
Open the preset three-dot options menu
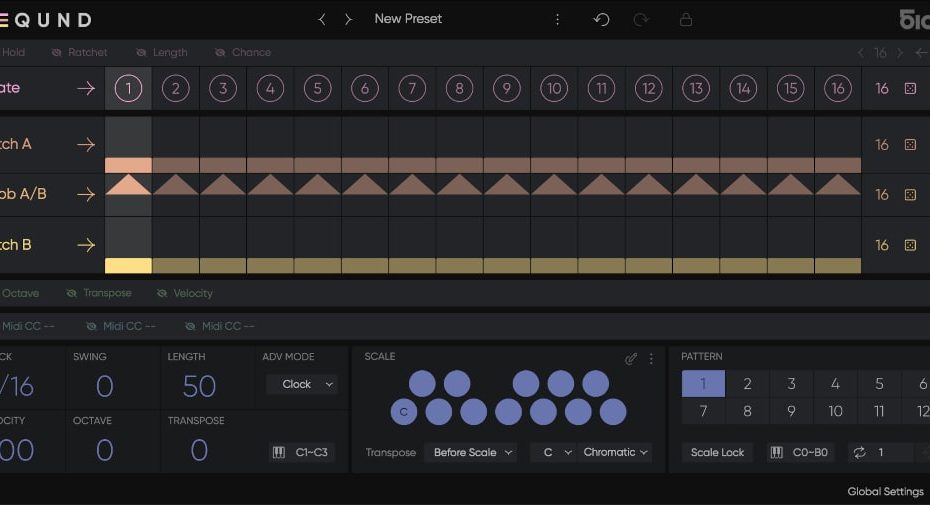[557, 19]
